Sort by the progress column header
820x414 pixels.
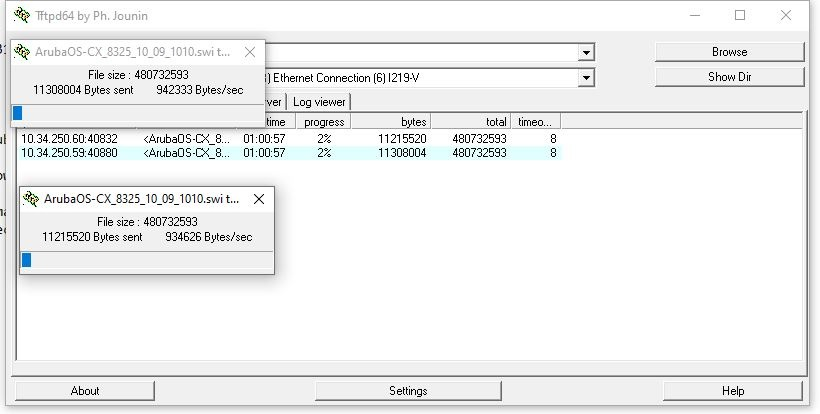click(324, 122)
